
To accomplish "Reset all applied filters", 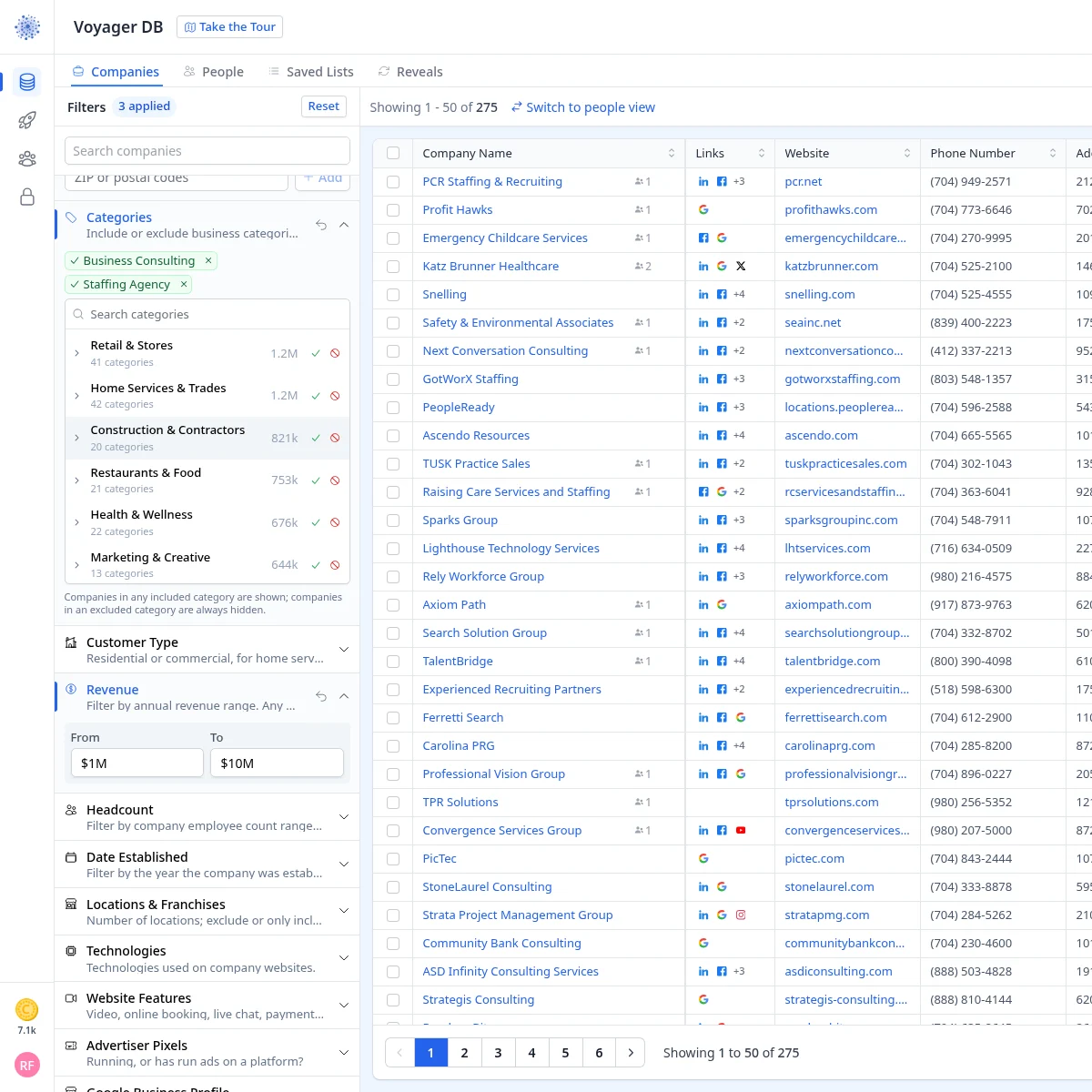I will click(324, 106).
